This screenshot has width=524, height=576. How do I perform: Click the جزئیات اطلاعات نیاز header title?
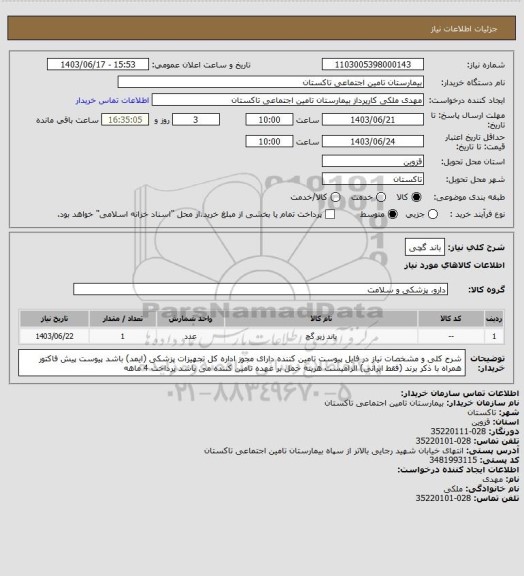click(464, 29)
